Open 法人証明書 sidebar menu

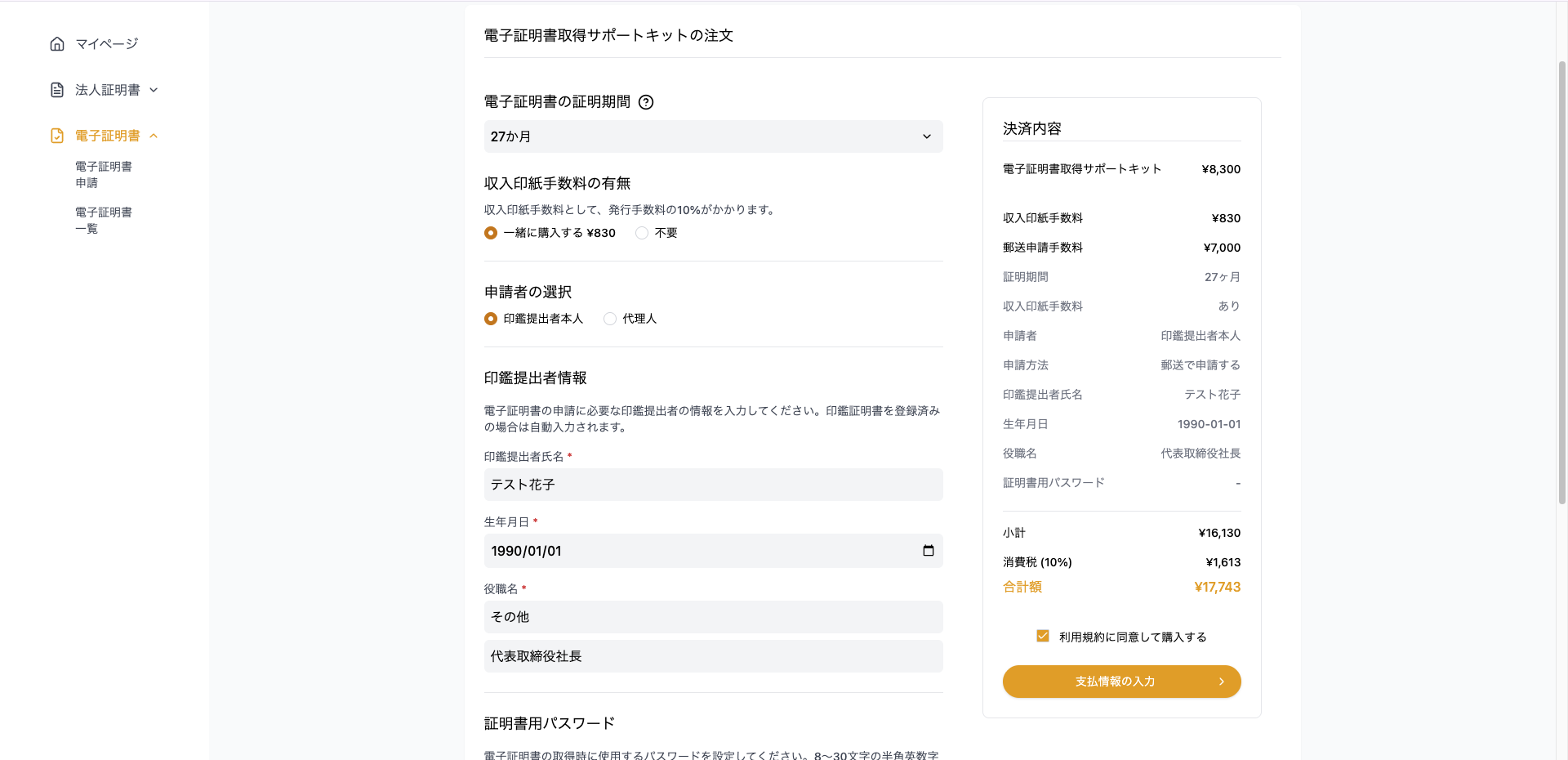pyautogui.click(x=108, y=90)
